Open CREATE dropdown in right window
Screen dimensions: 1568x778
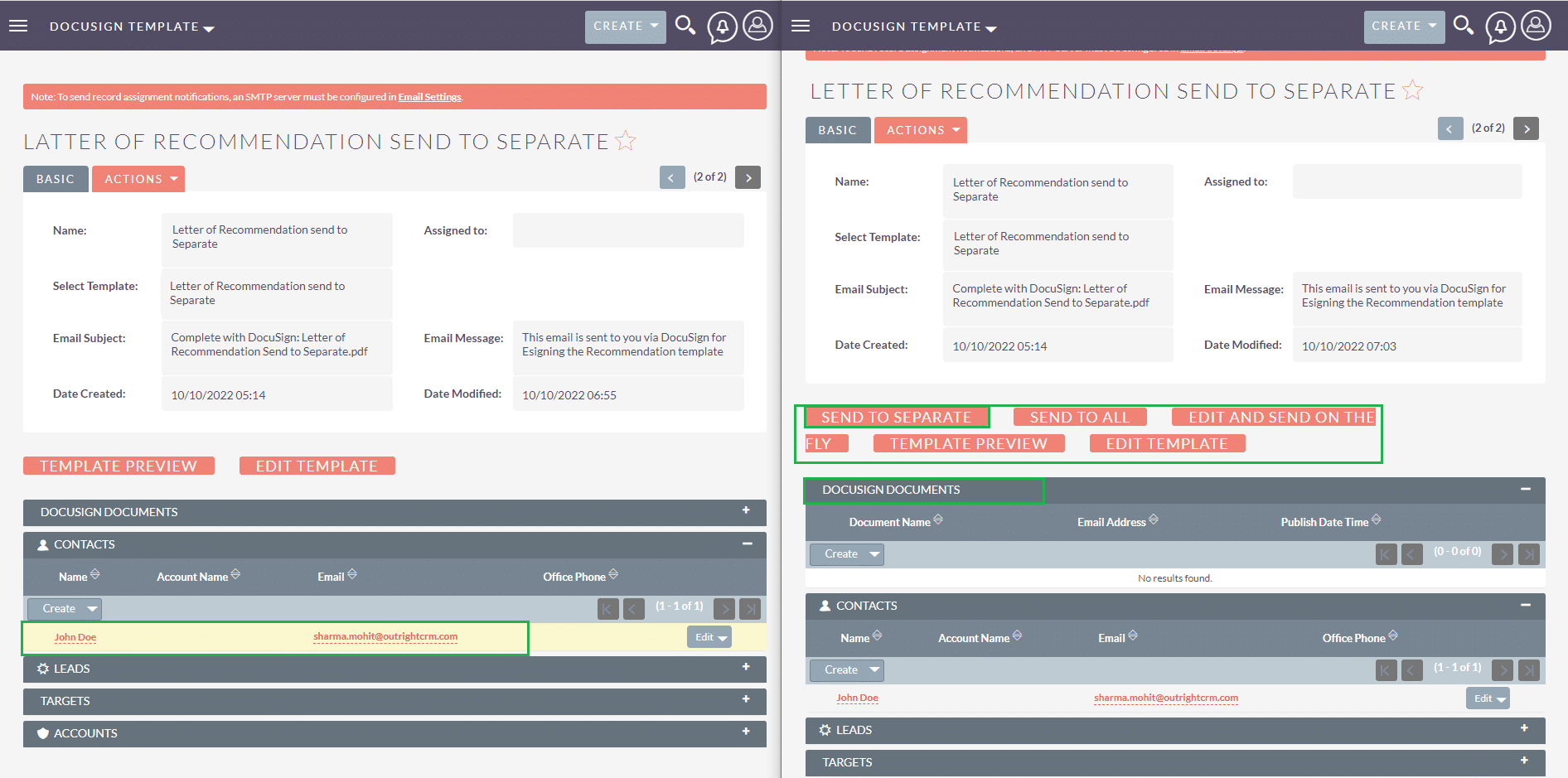pos(1404,27)
